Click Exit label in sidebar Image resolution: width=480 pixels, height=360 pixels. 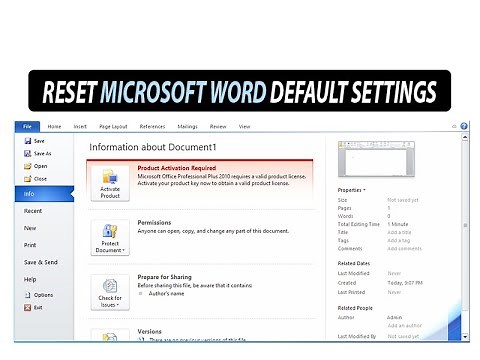tap(38, 307)
